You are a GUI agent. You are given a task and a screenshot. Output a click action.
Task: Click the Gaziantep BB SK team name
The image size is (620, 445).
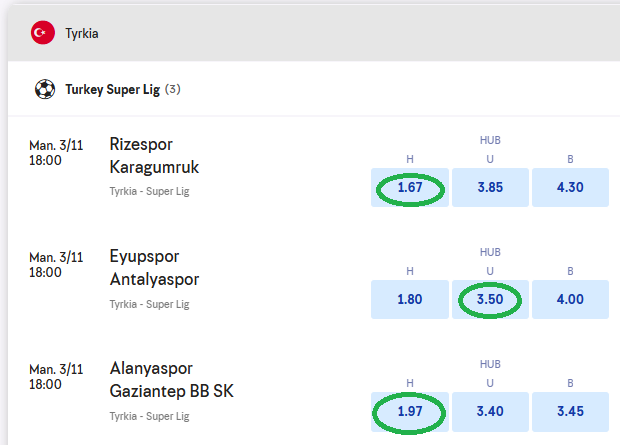pos(172,390)
